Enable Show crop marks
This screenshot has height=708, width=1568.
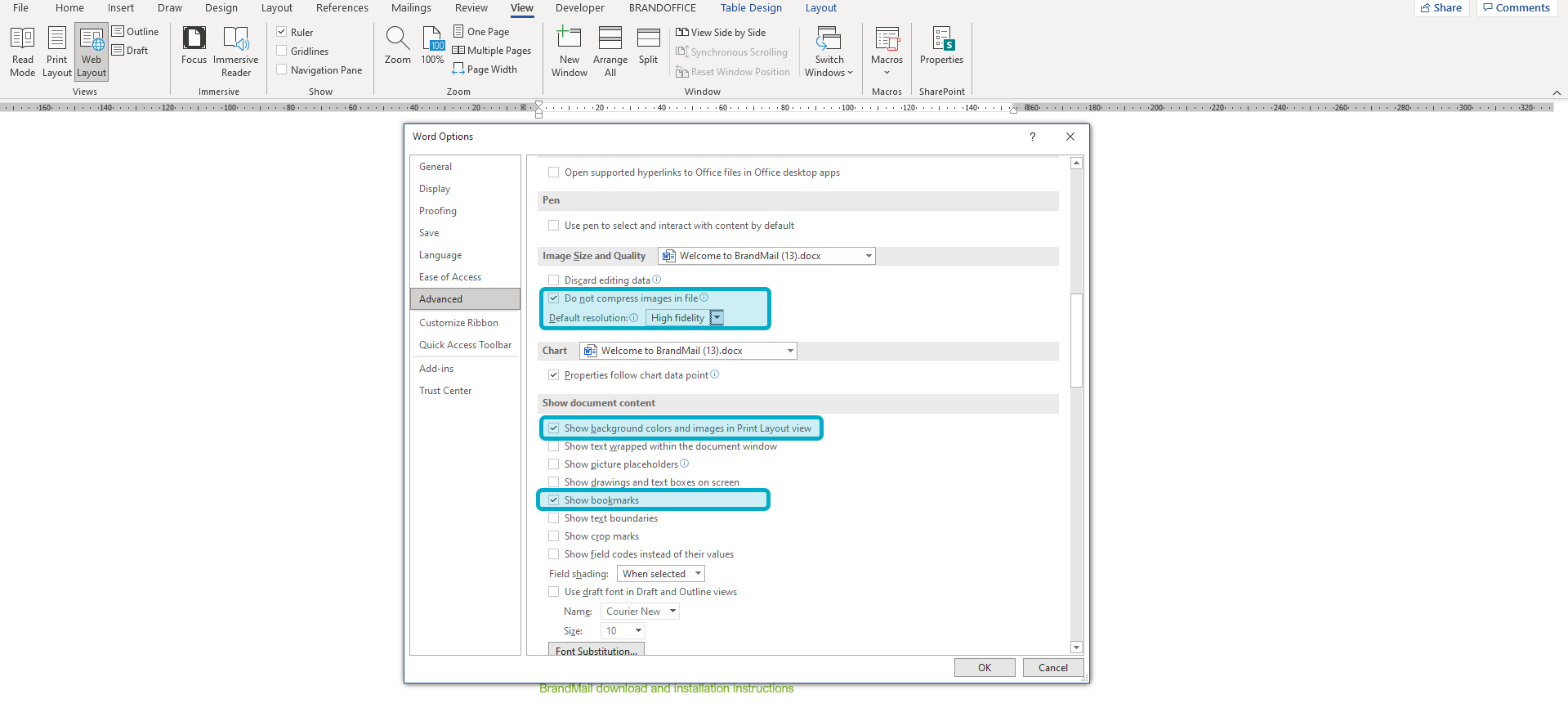point(554,536)
